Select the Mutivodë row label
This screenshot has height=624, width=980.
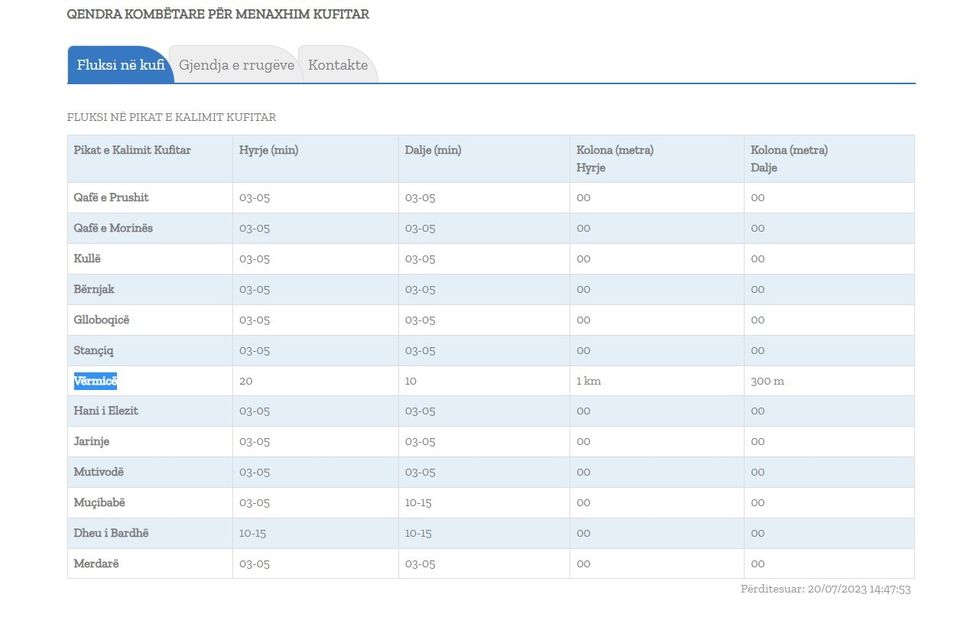click(x=99, y=472)
